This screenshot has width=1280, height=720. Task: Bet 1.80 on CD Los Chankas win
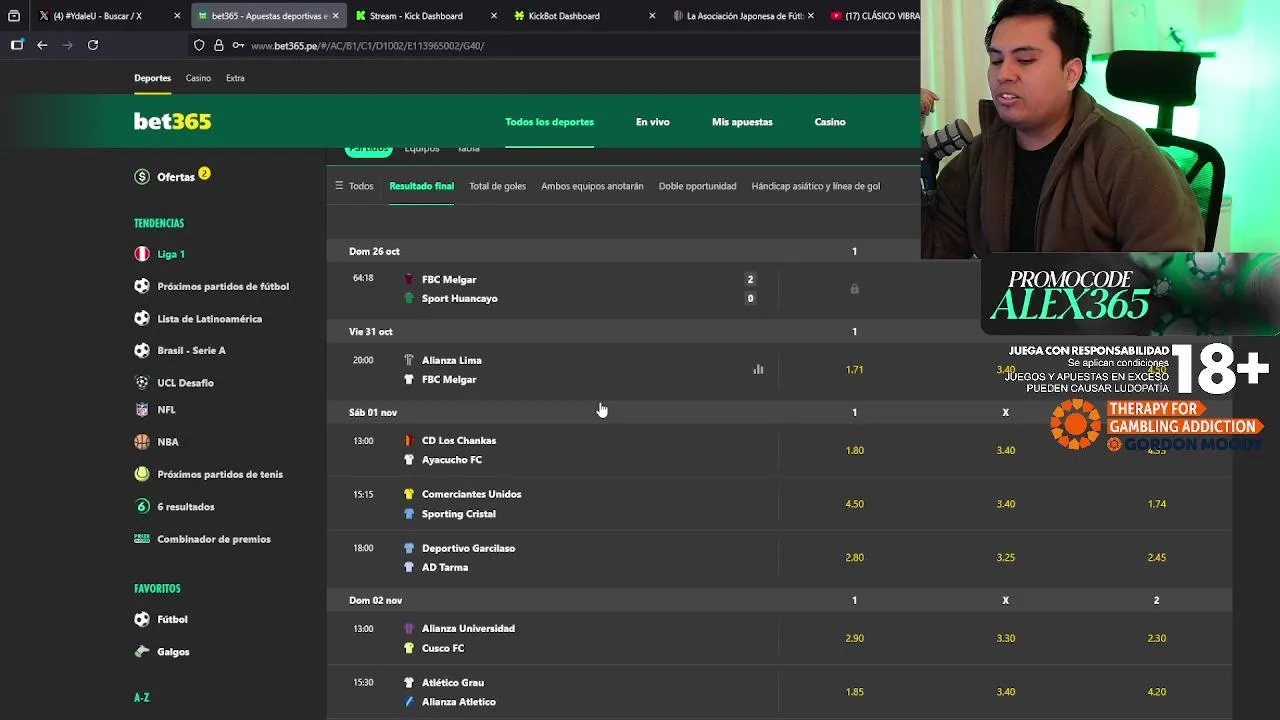pos(854,450)
